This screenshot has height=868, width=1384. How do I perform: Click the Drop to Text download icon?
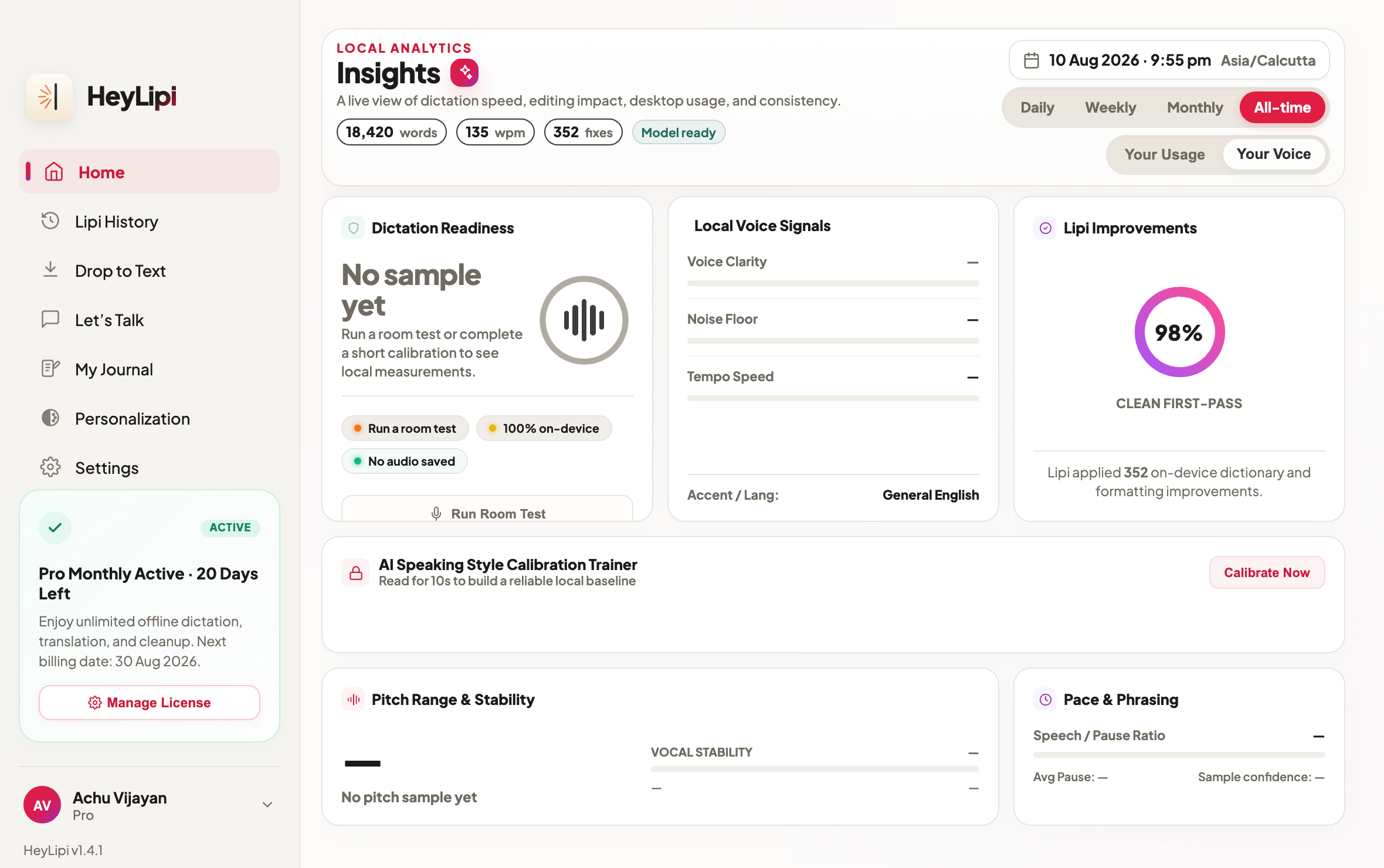pyautogui.click(x=50, y=270)
